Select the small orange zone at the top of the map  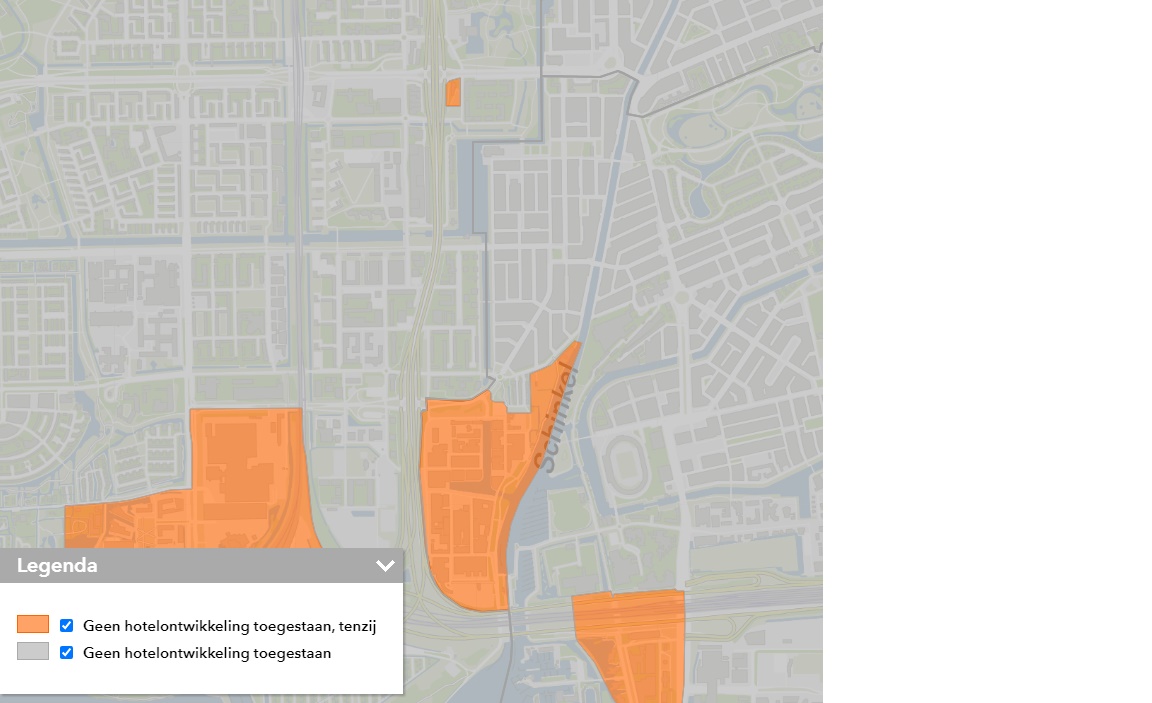click(x=453, y=93)
